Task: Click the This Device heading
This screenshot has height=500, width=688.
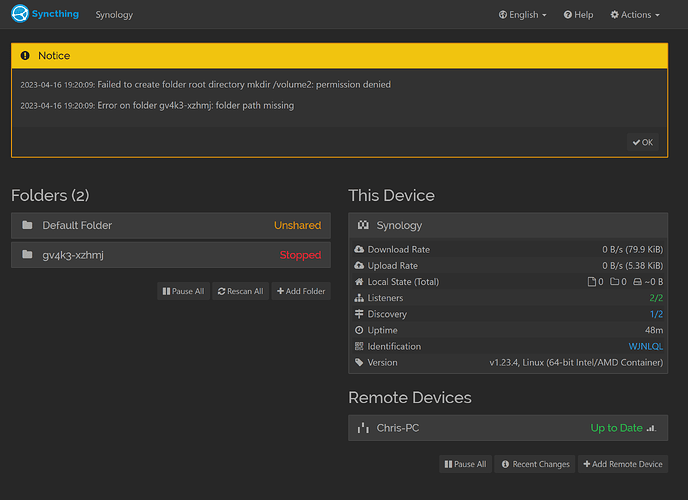Action: click(x=391, y=195)
